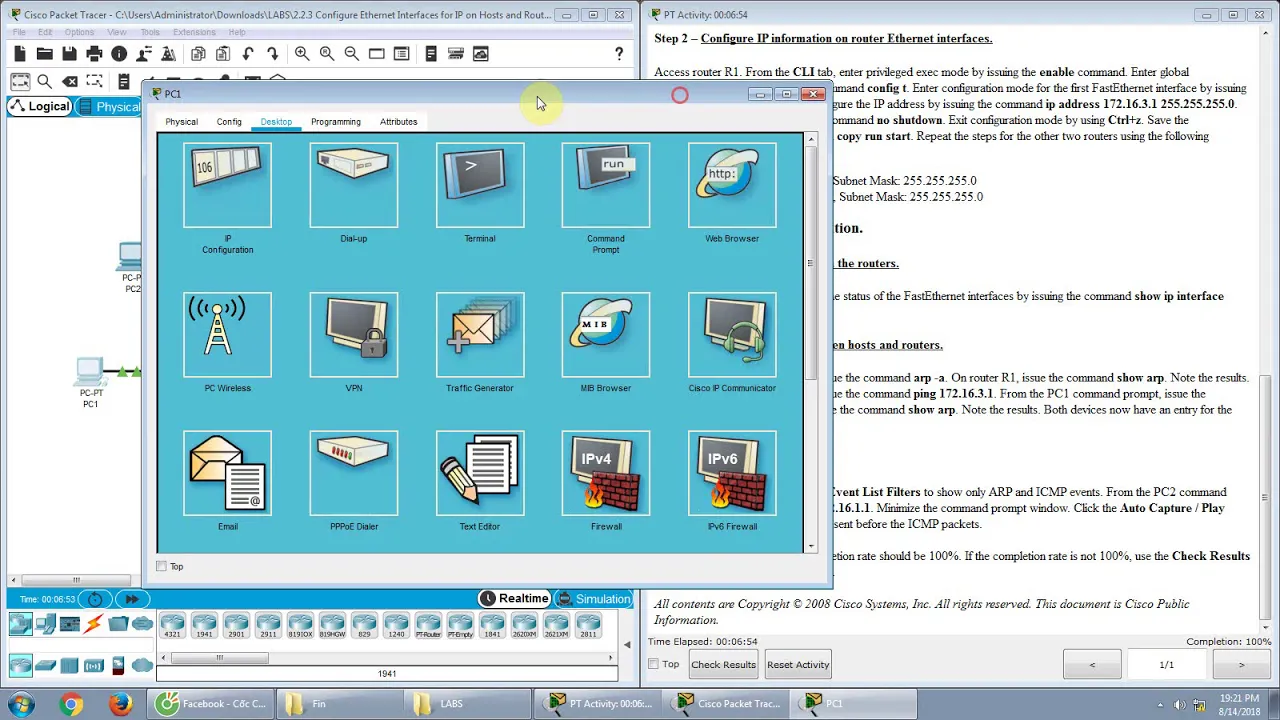
Task: Open the Physical tab in PC1
Action: [x=181, y=122]
